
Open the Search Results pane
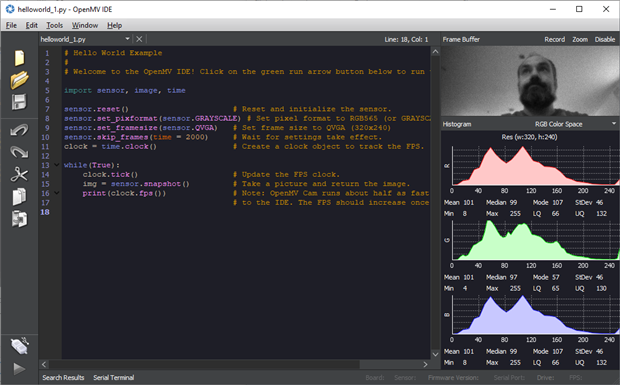[63, 377]
